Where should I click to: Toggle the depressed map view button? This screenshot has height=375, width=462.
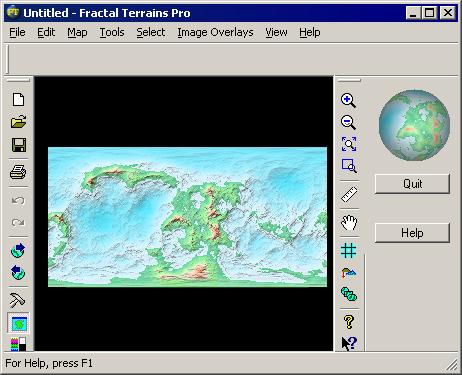point(18,323)
